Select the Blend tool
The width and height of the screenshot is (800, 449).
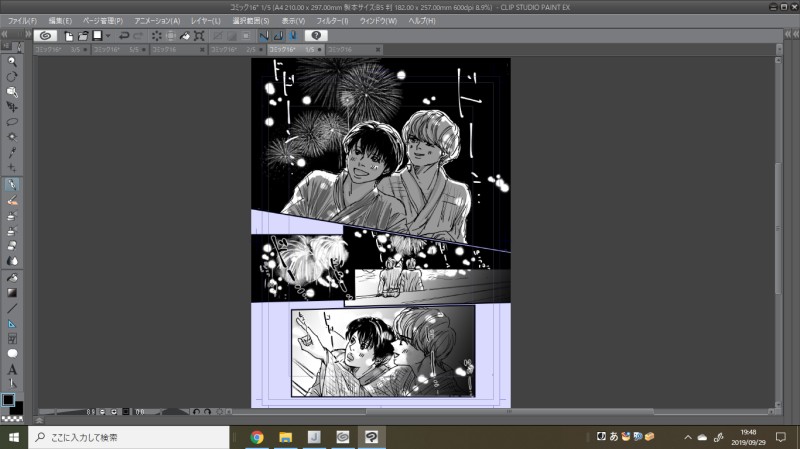[x=12, y=261]
